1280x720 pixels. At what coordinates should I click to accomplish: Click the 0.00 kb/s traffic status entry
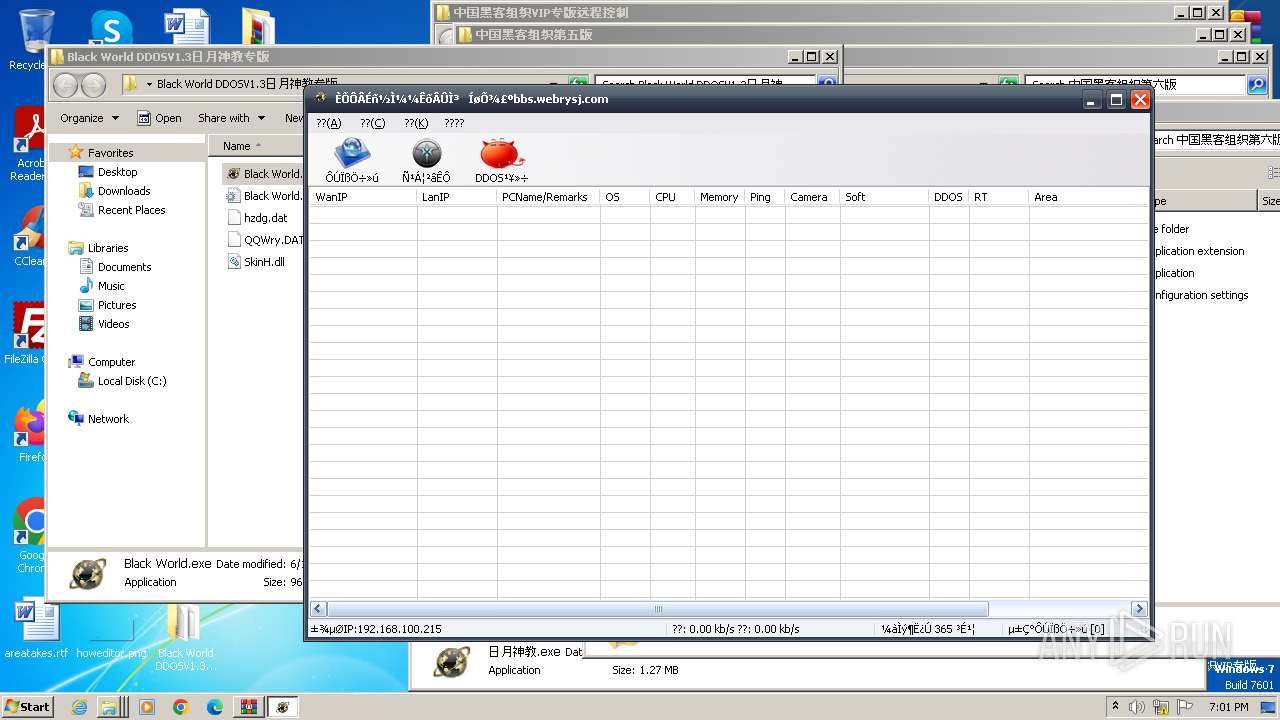pos(735,629)
